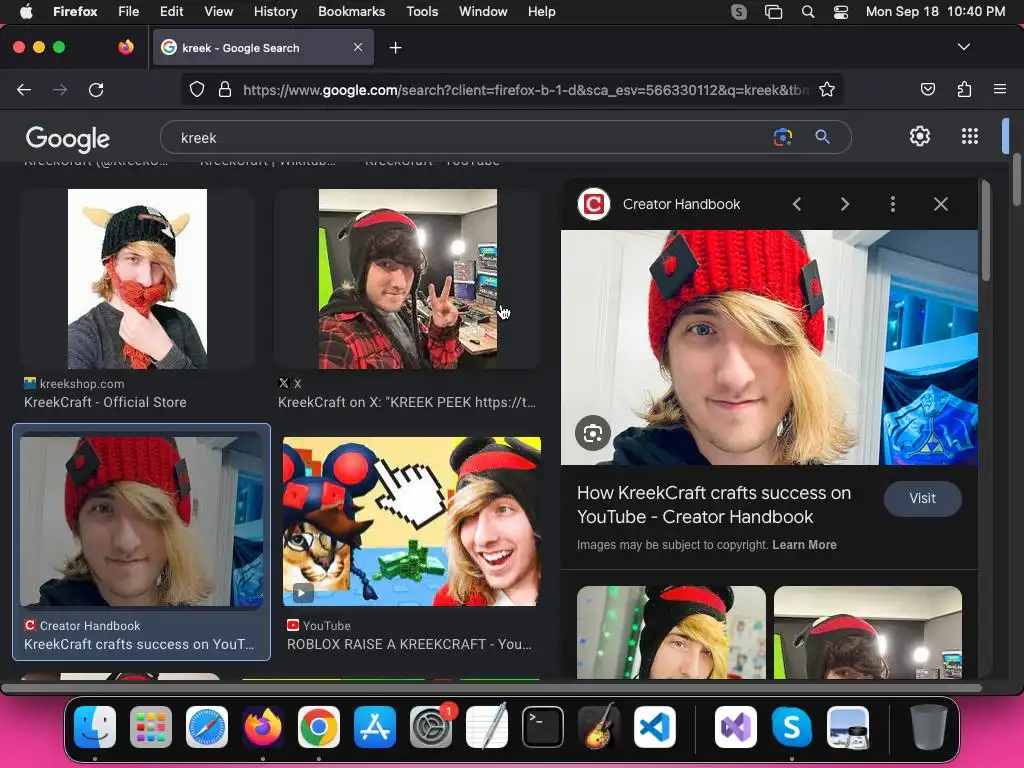Open ROBLOX RAISE A KREEKCRAFT YouTube result
The height and width of the screenshot is (768, 1024).
(x=409, y=644)
